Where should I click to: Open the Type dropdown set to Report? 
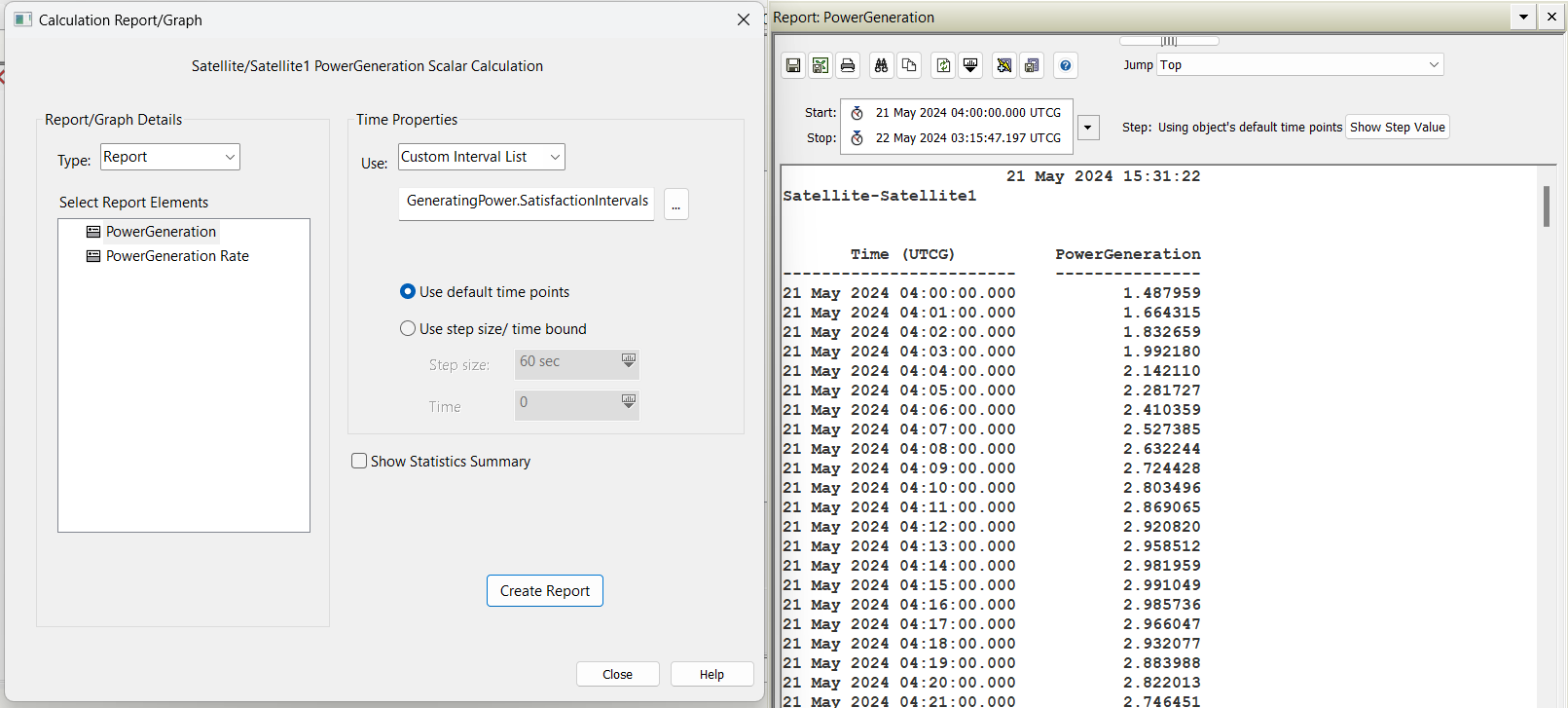(x=170, y=157)
